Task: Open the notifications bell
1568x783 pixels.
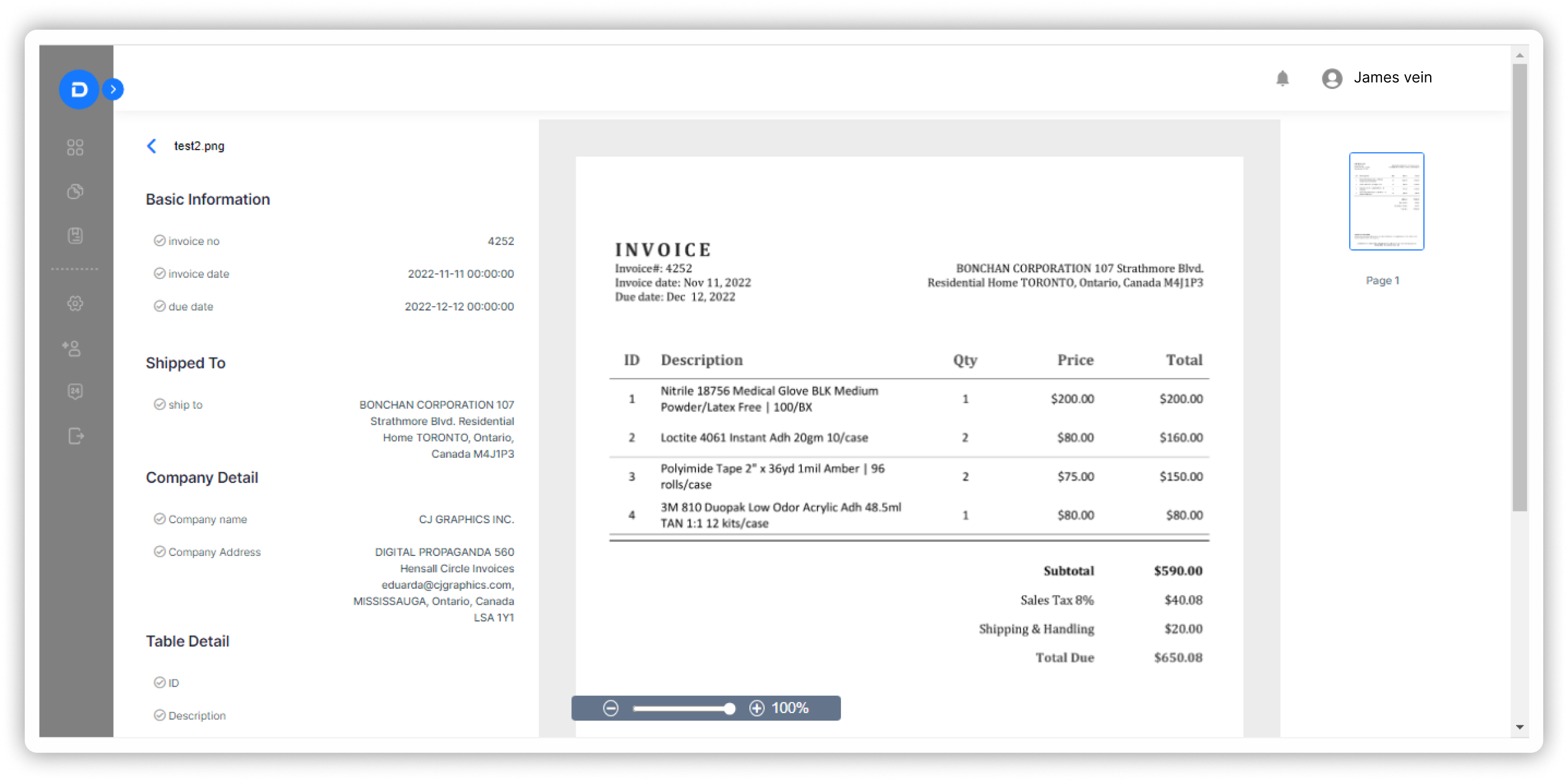Action: click(x=1282, y=79)
